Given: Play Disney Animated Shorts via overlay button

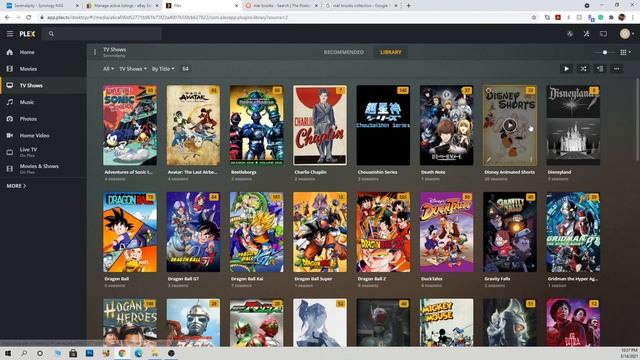Looking at the screenshot, I should pyautogui.click(x=509, y=125).
